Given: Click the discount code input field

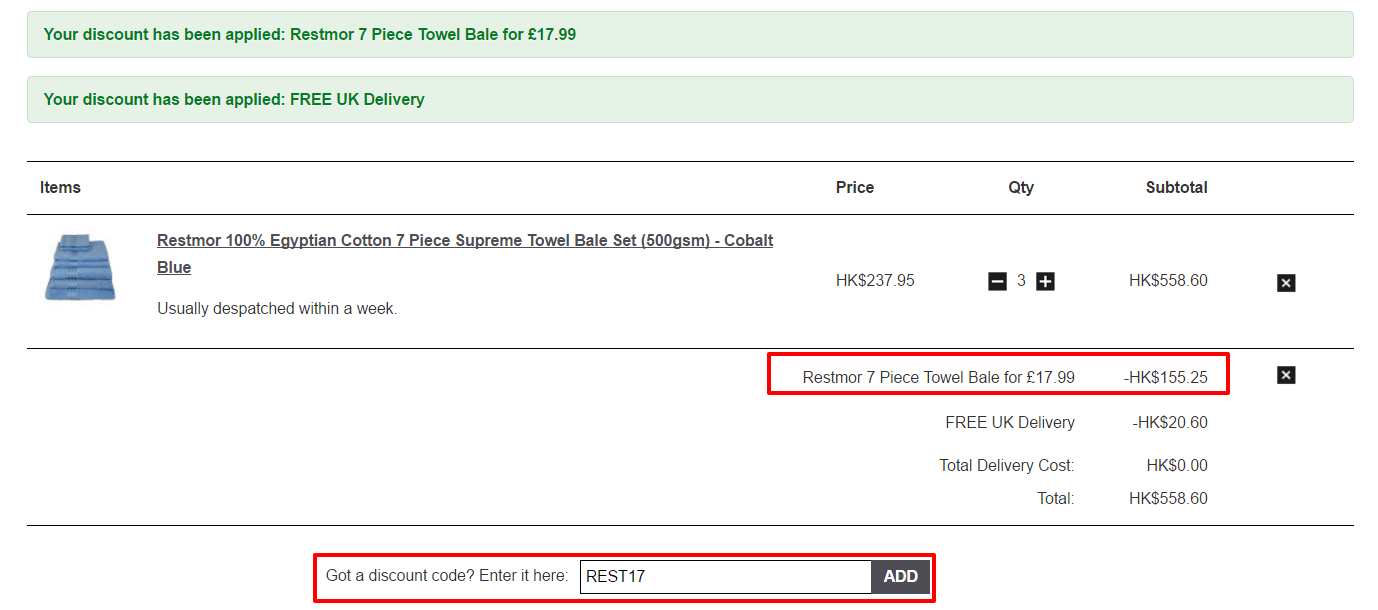Looking at the screenshot, I should [725, 577].
